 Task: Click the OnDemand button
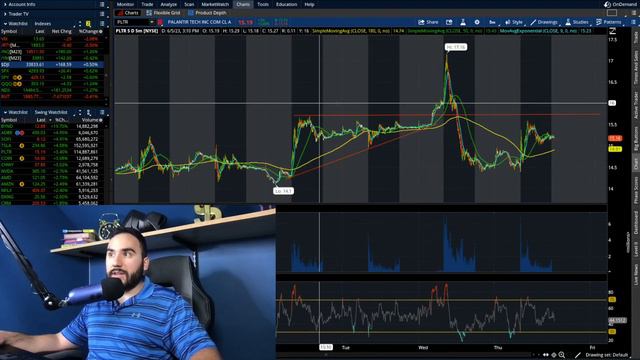(x=621, y=4)
